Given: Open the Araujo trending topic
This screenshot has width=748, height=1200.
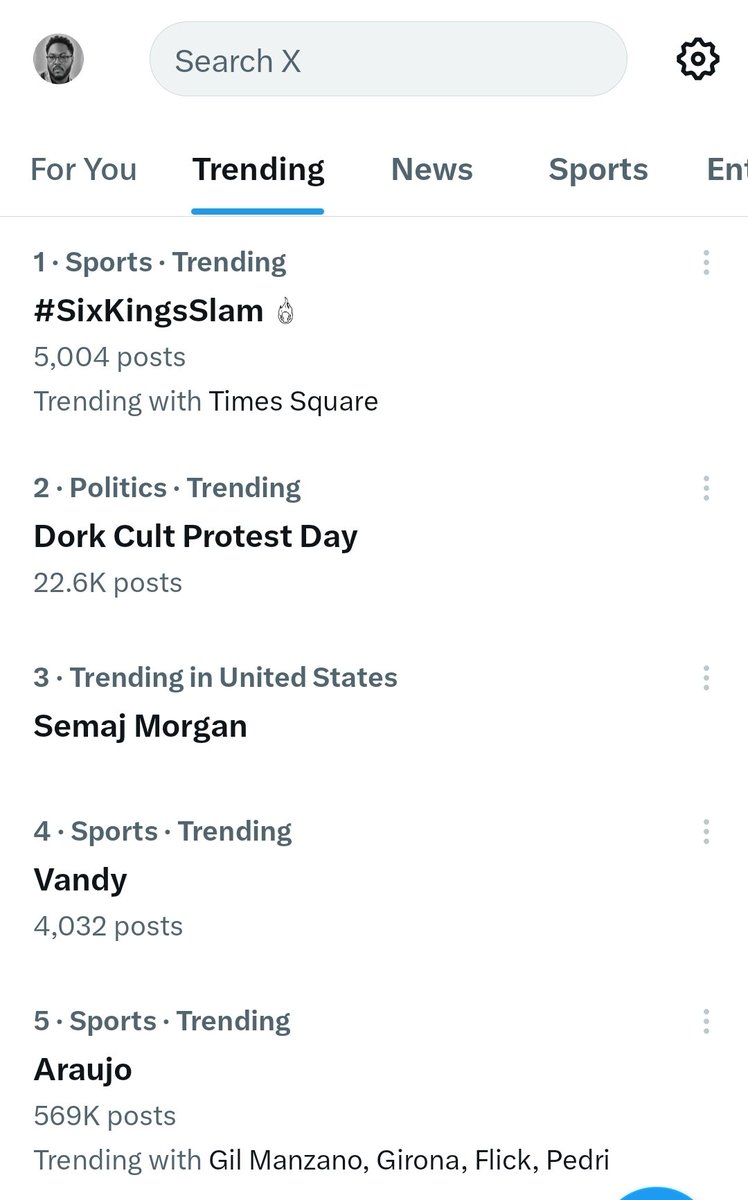Looking at the screenshot, I should tap(83, 1070).
